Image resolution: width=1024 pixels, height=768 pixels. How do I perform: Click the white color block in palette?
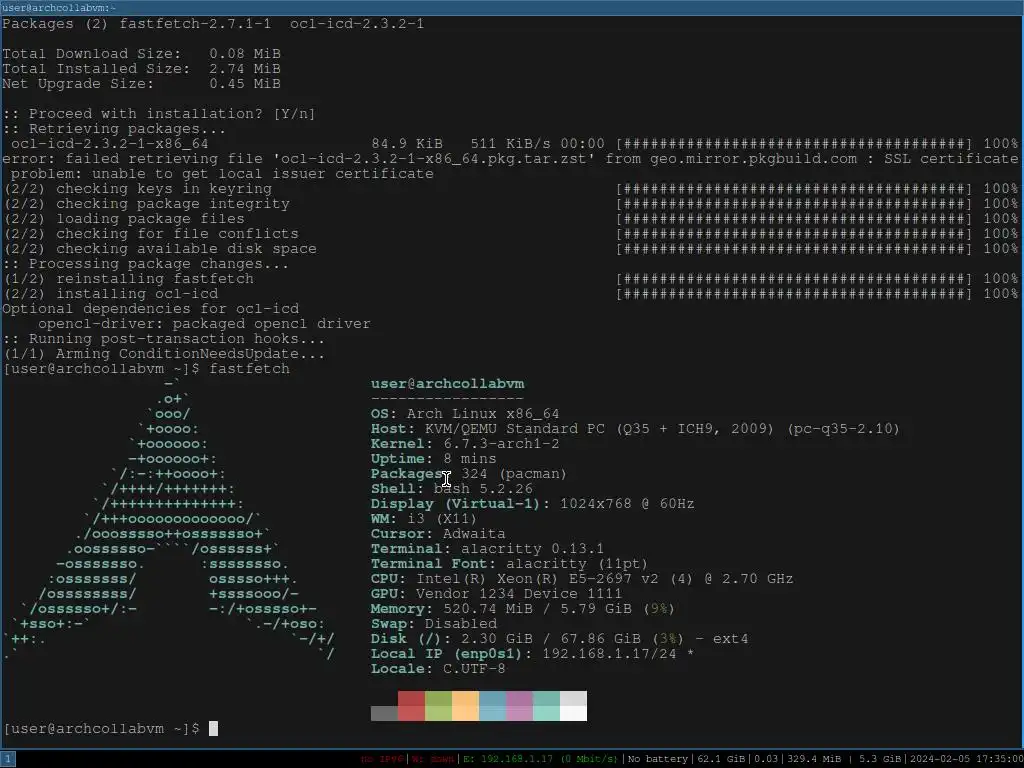pos(573,706)
